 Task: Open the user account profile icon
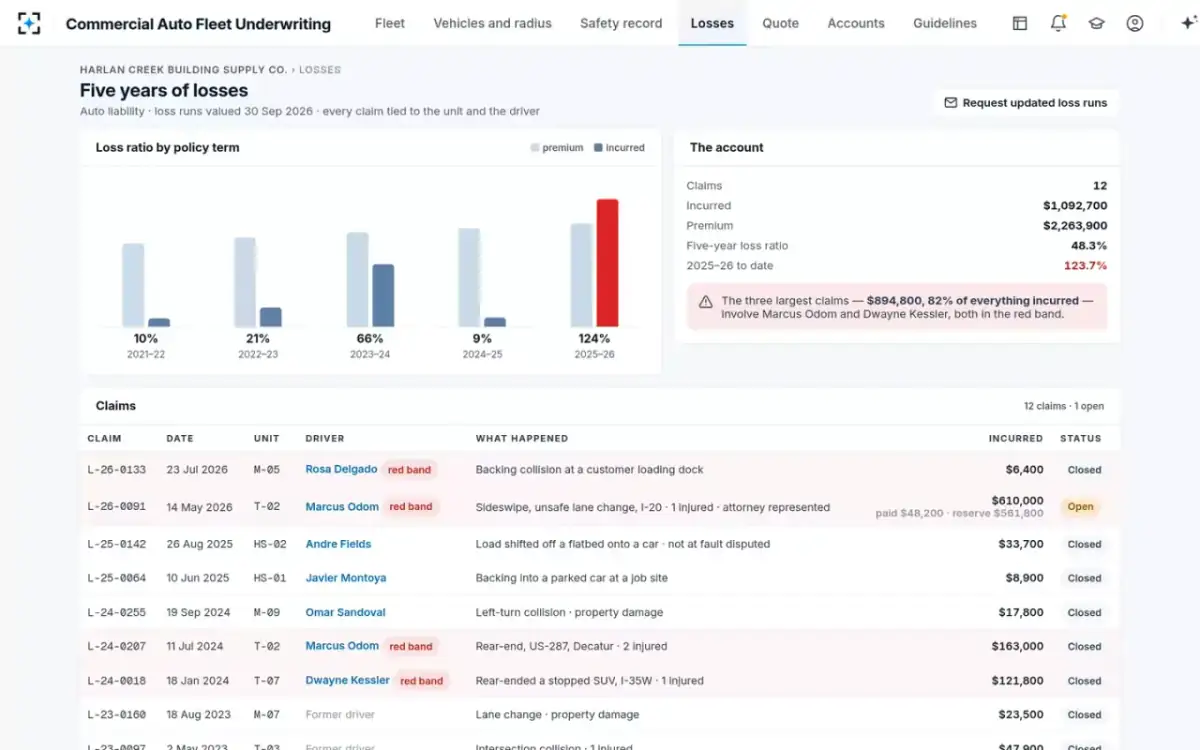click(1134, 23)
